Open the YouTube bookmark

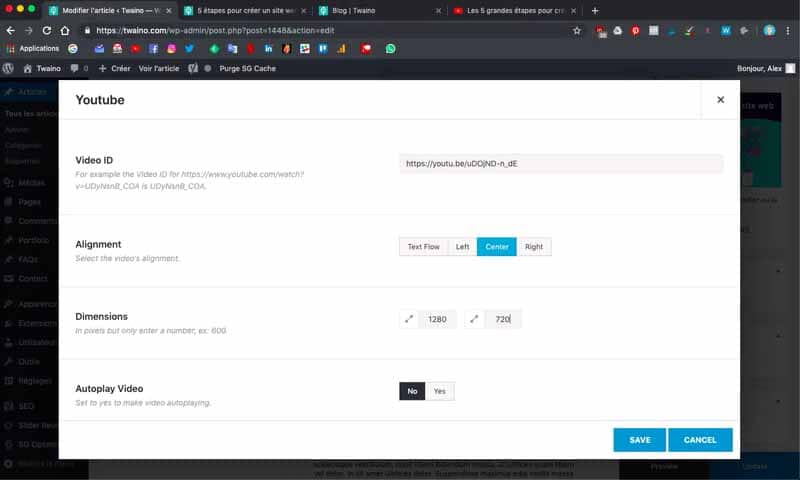135,49
